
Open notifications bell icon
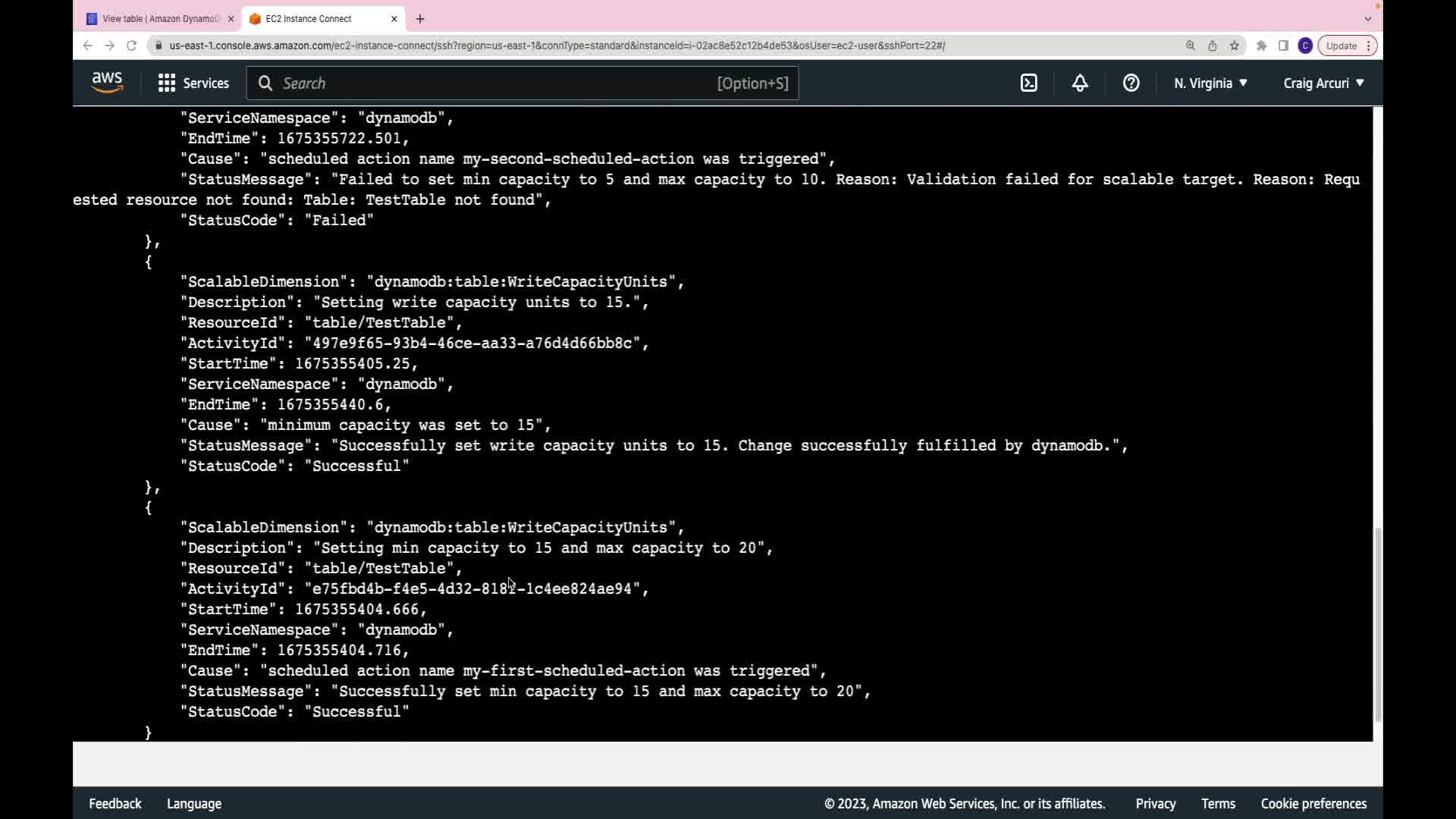pyautogui.click(x=1080, y=83)
